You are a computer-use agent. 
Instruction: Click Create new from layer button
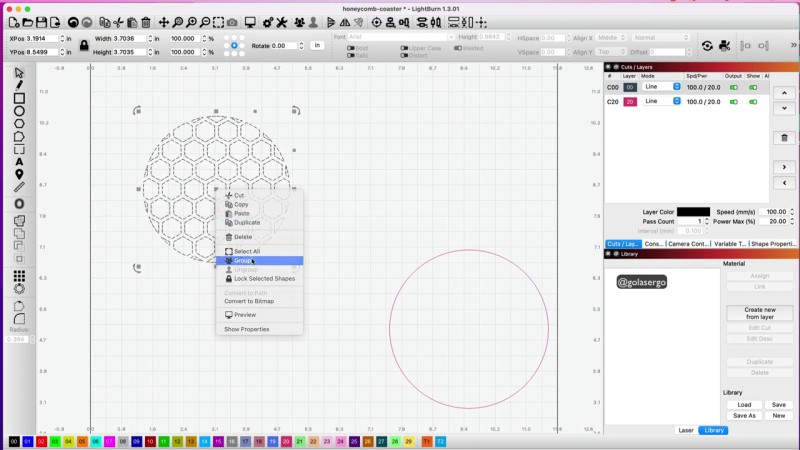pos(759,314)
